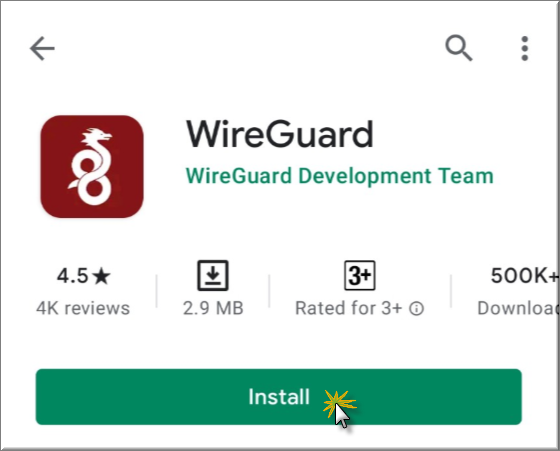Click the Install button text label
The width and height of the screenshot is (560, 451).
coord(279,397)
